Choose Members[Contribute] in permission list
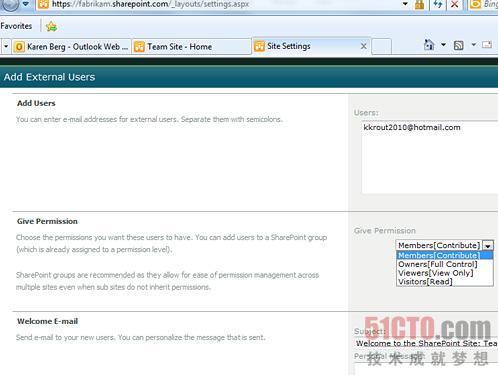 445,255
